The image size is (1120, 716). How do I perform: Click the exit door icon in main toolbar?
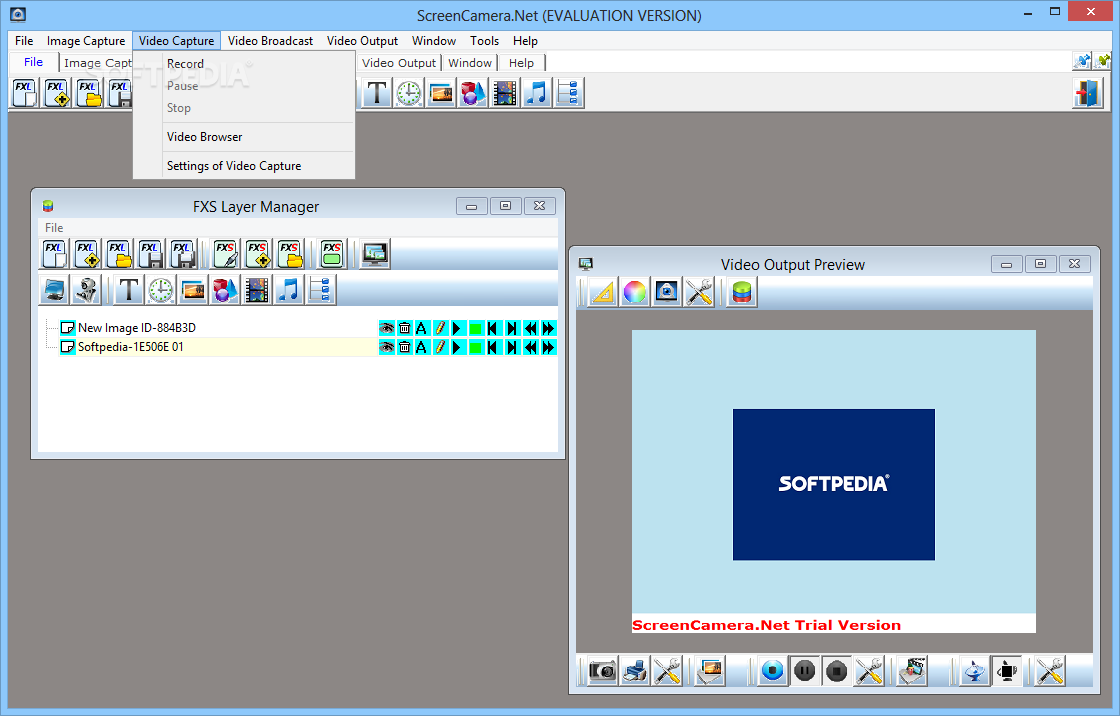click(x=1088, y=93)
